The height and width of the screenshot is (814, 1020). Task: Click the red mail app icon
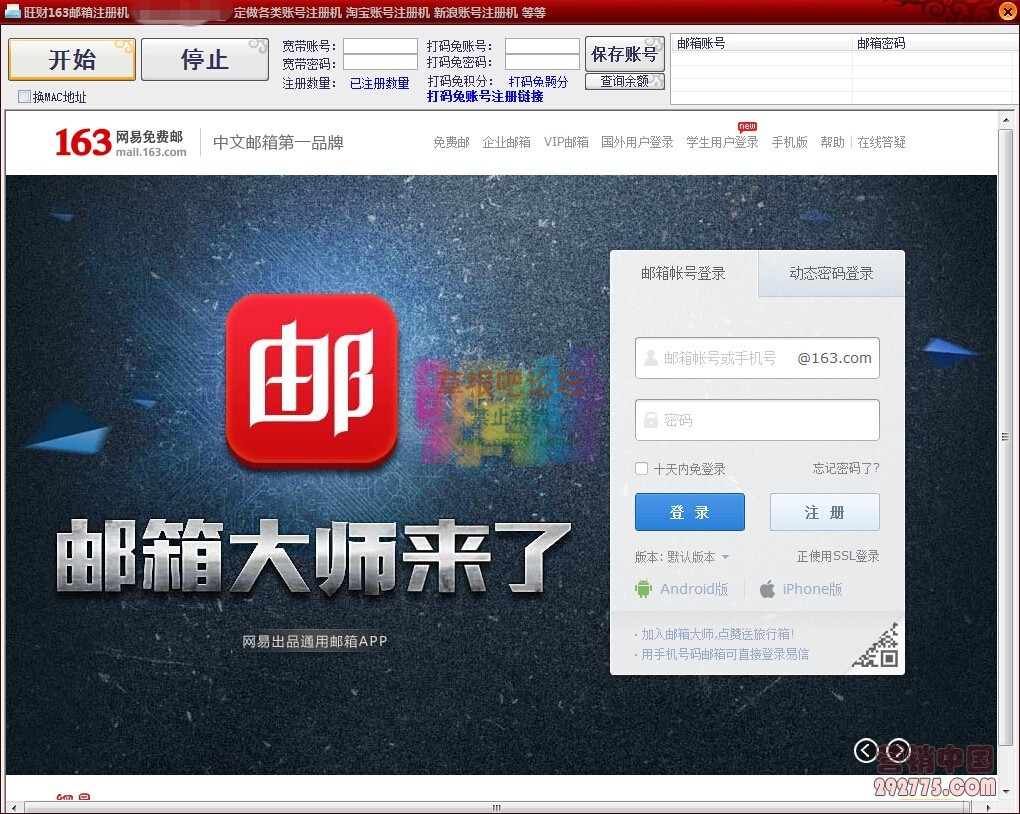tap(311, 380)
